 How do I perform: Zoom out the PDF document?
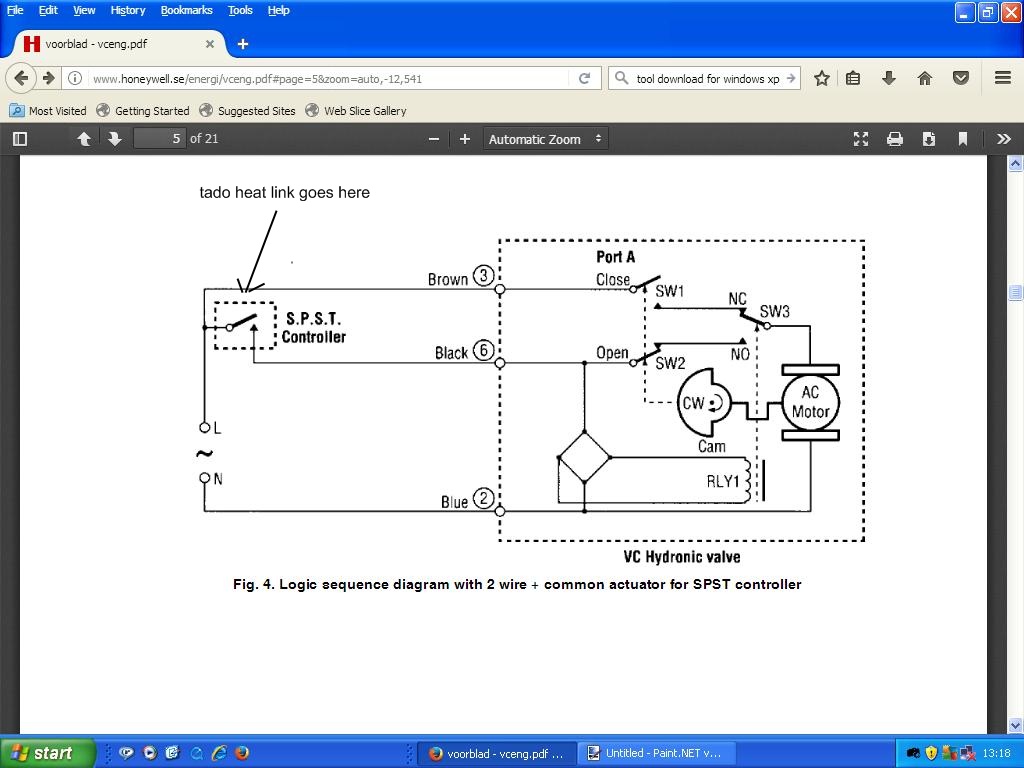(434, 139)
